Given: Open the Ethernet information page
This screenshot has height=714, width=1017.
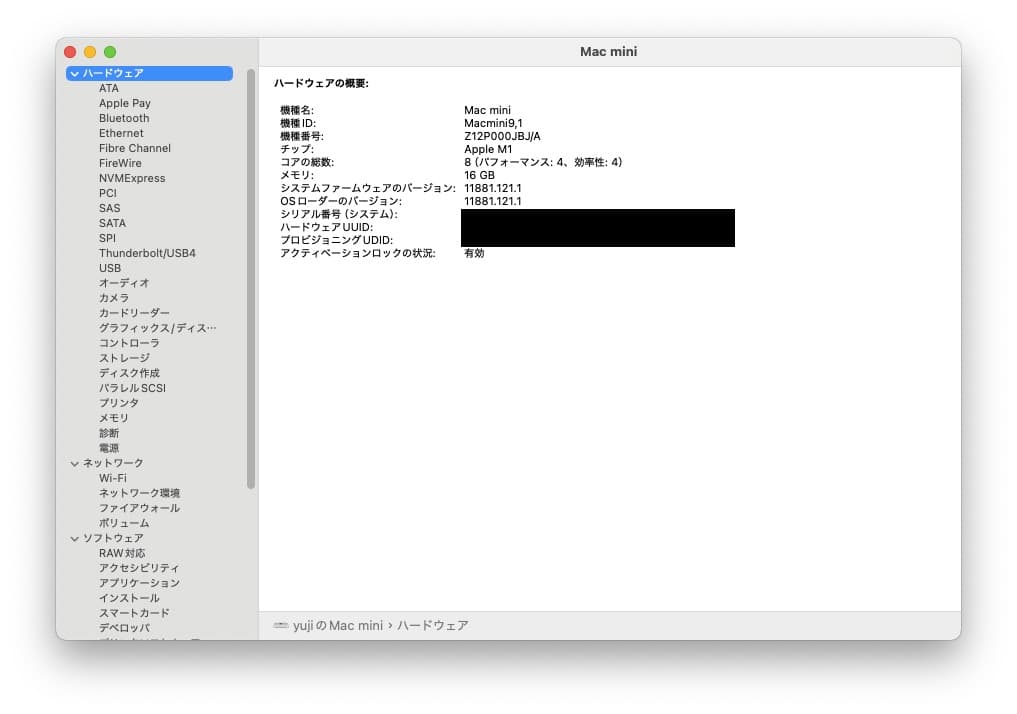Looking at the screenshot, I should tap(120, 132).
